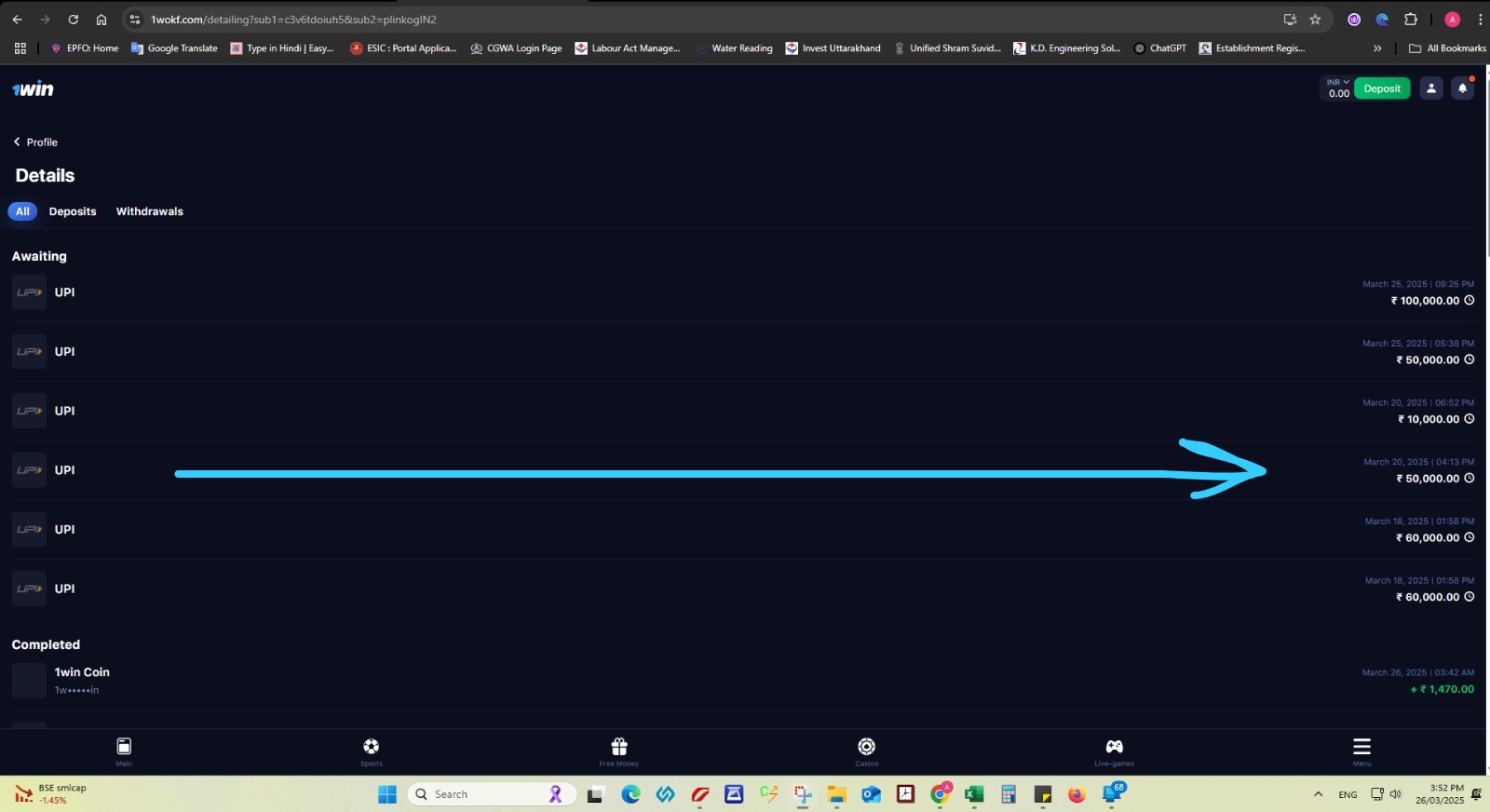Bookmark this page with the star icon
The height and width of the screenshot is (812, 1490).
coord(1315,20)
